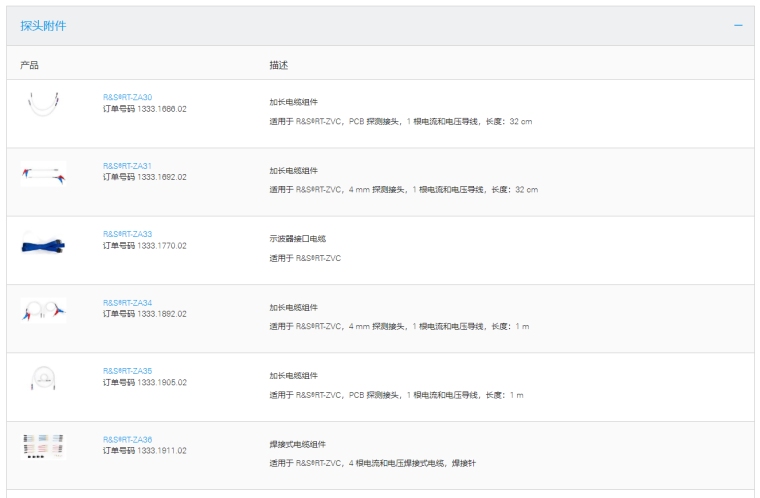Click RT-ZA36 description mentioning 焊接针

[373, 463]
